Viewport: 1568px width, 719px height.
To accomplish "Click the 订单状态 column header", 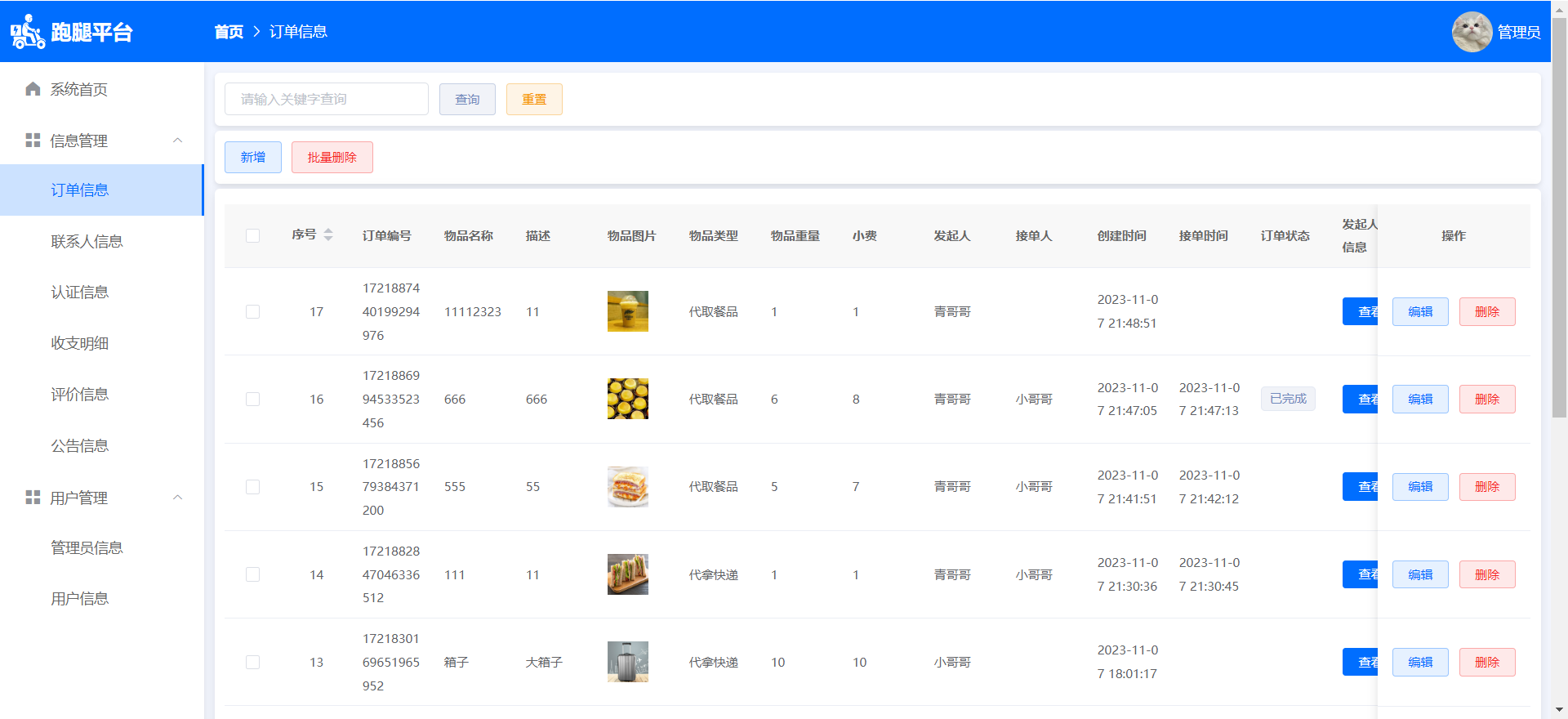I will [x=1285, y=235].
